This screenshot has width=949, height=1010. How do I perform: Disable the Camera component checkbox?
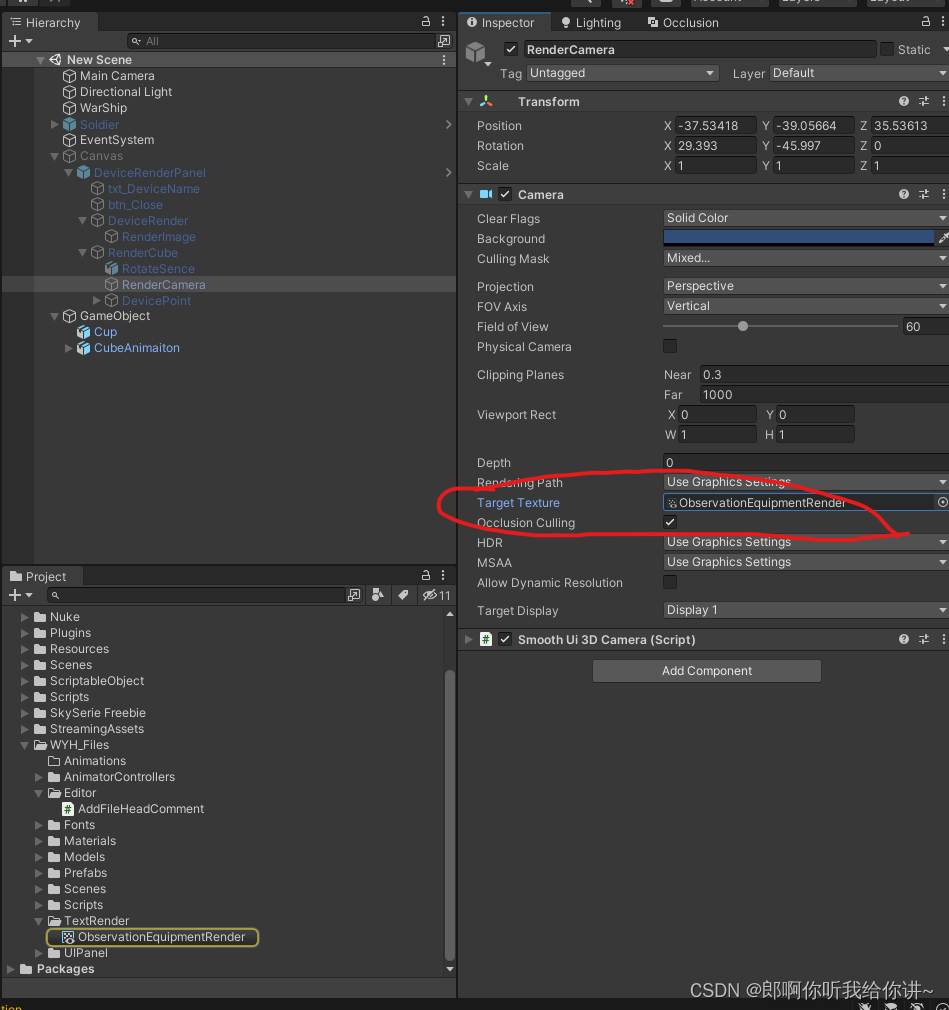click(505, 194)
